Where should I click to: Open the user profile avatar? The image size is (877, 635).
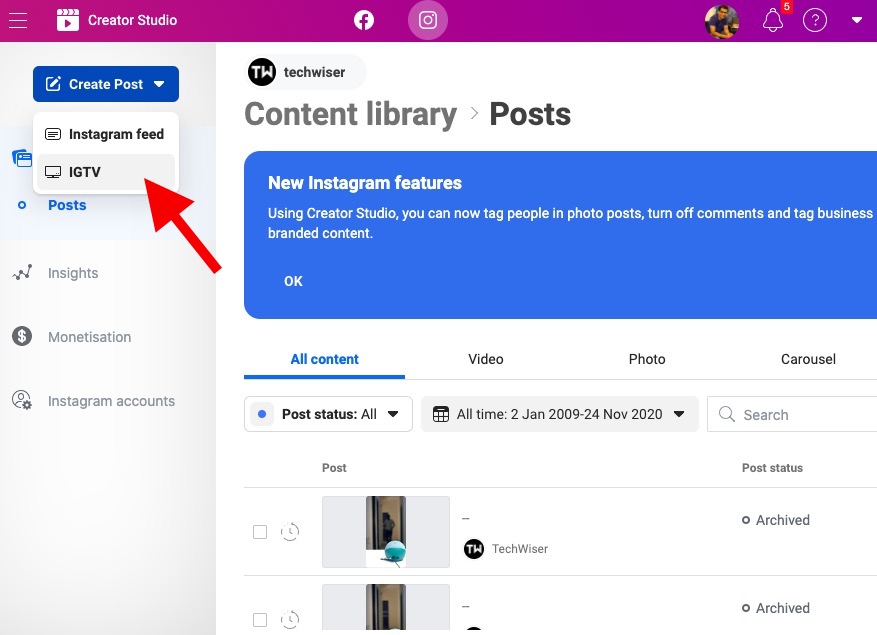[x=722, y=21]
